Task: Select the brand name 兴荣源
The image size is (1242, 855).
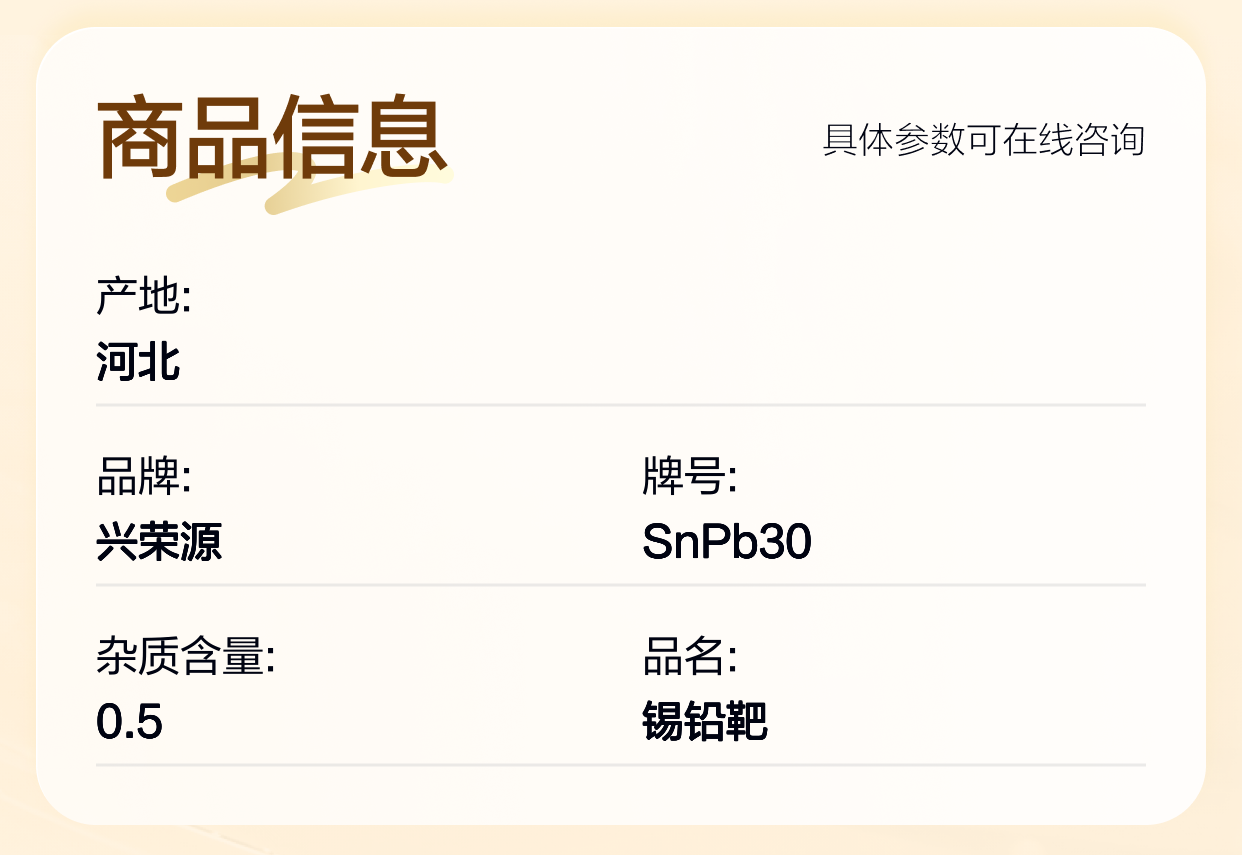Action: coord(159,542)
